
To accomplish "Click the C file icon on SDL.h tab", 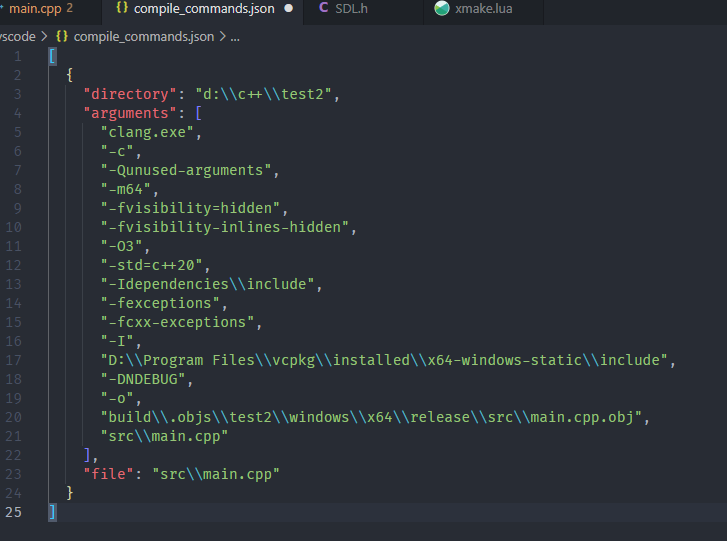I will 324,8.
